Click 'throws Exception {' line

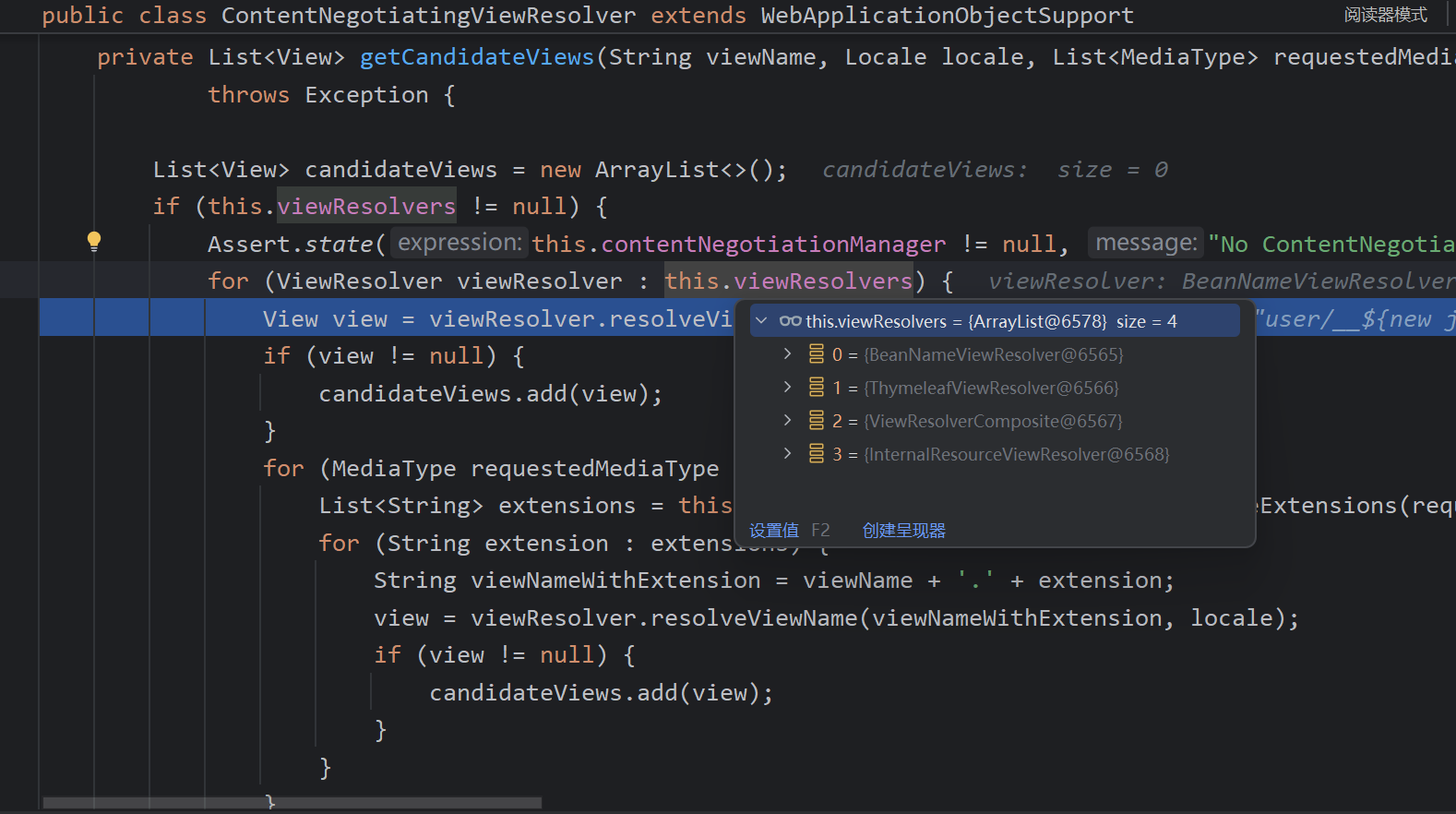pos(331,95)
